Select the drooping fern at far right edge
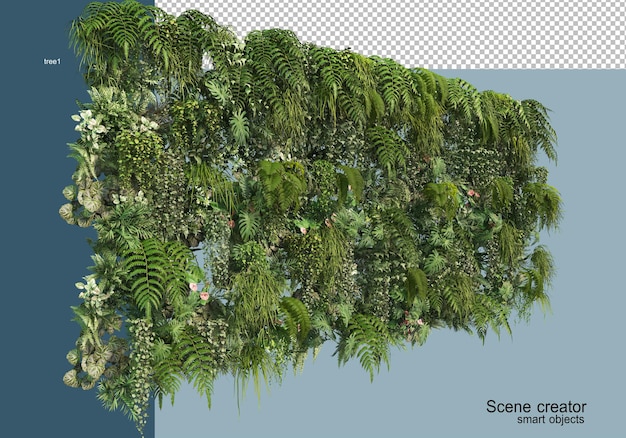Viewport: 626px width, 438px height. (x=541, y=128)
